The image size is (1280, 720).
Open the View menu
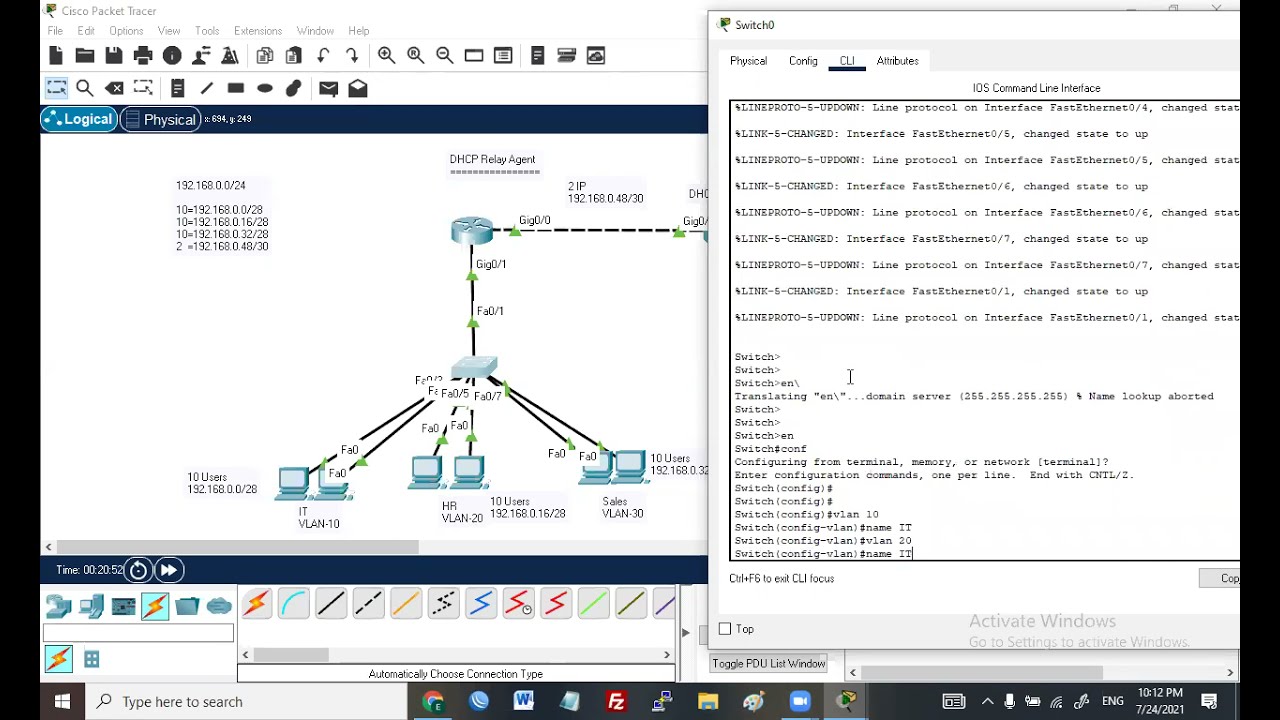pos(169,31)
